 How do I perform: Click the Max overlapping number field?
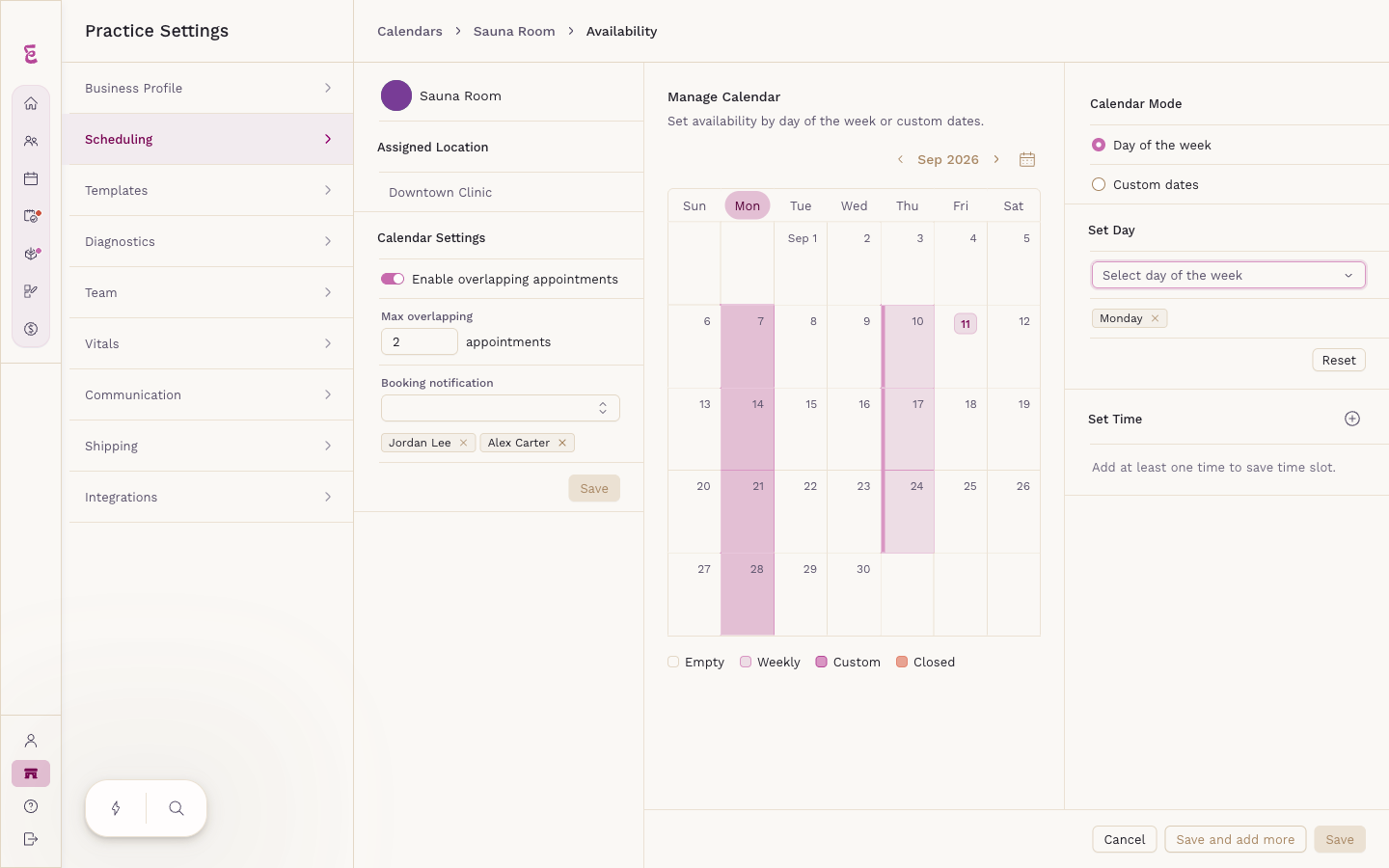(x=420, y=341)
